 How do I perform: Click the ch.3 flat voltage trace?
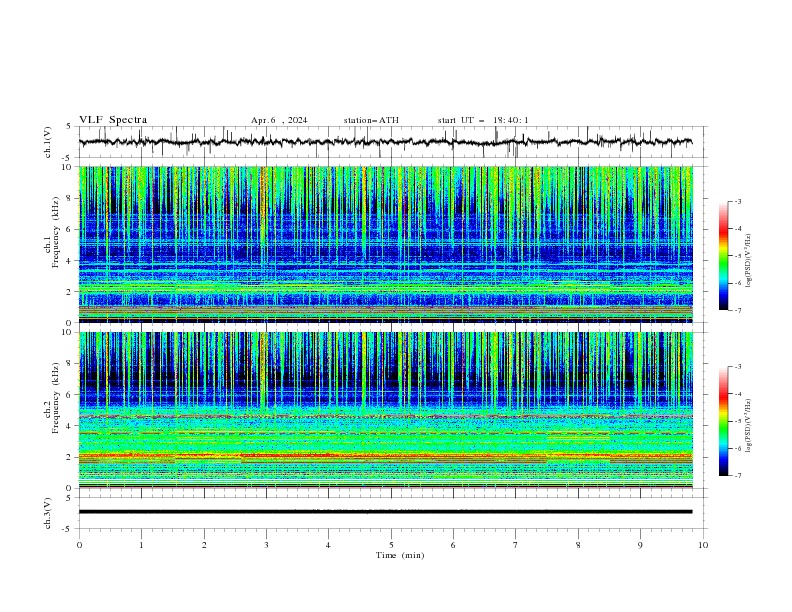[x=385, y=512]
